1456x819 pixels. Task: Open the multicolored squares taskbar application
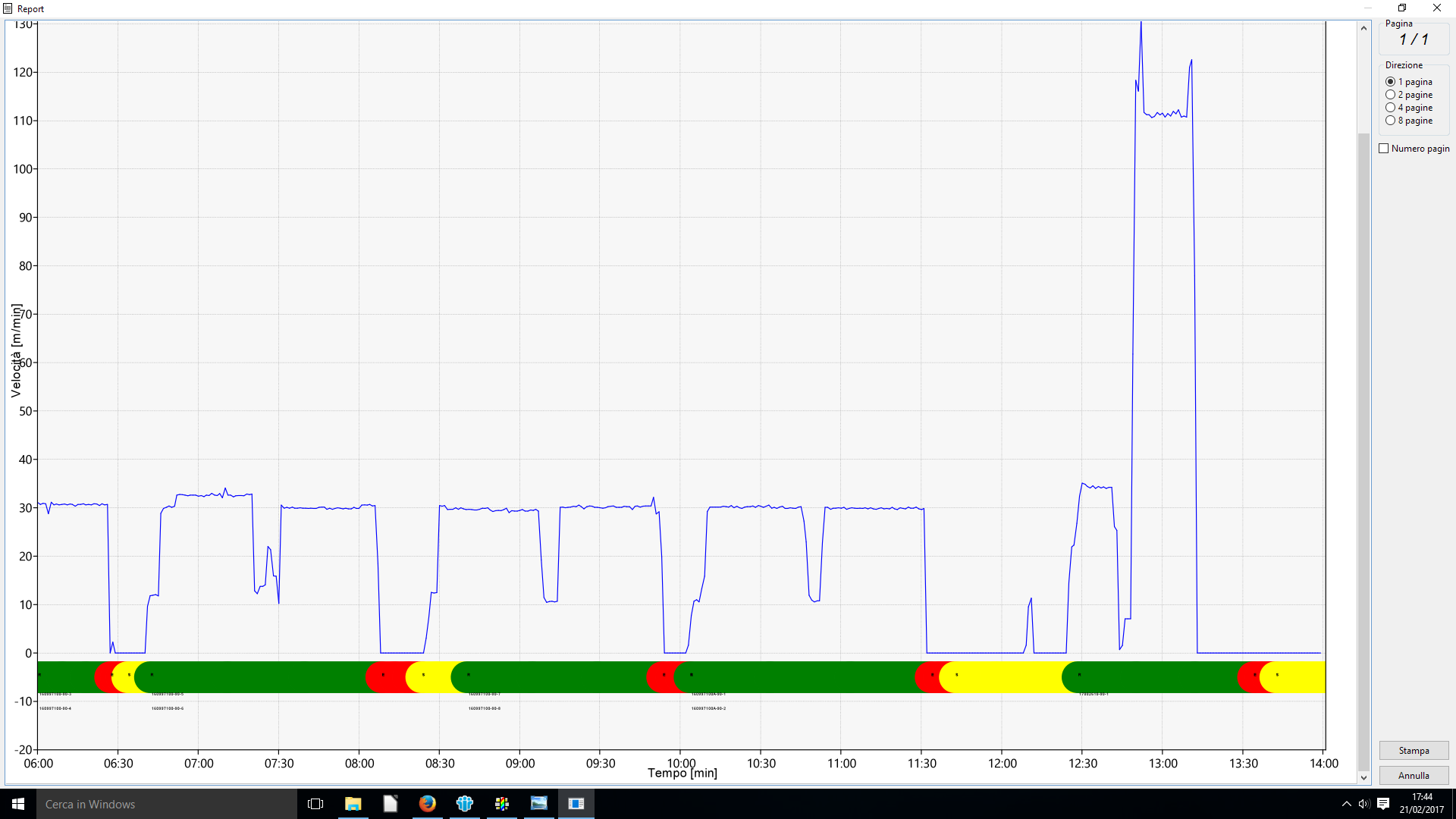tap(501, 804)
